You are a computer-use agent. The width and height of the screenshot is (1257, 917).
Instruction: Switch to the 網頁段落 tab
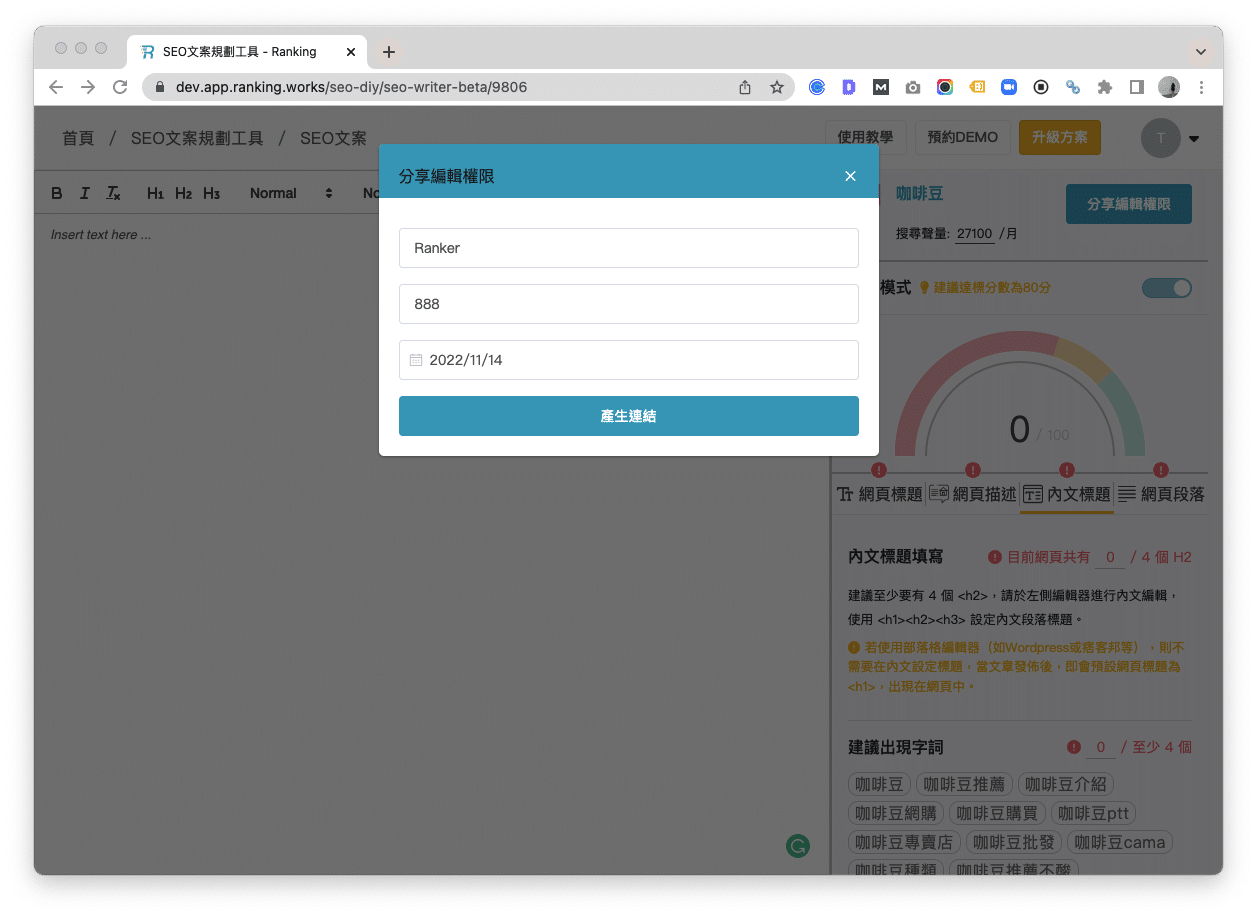[1161, 494]
